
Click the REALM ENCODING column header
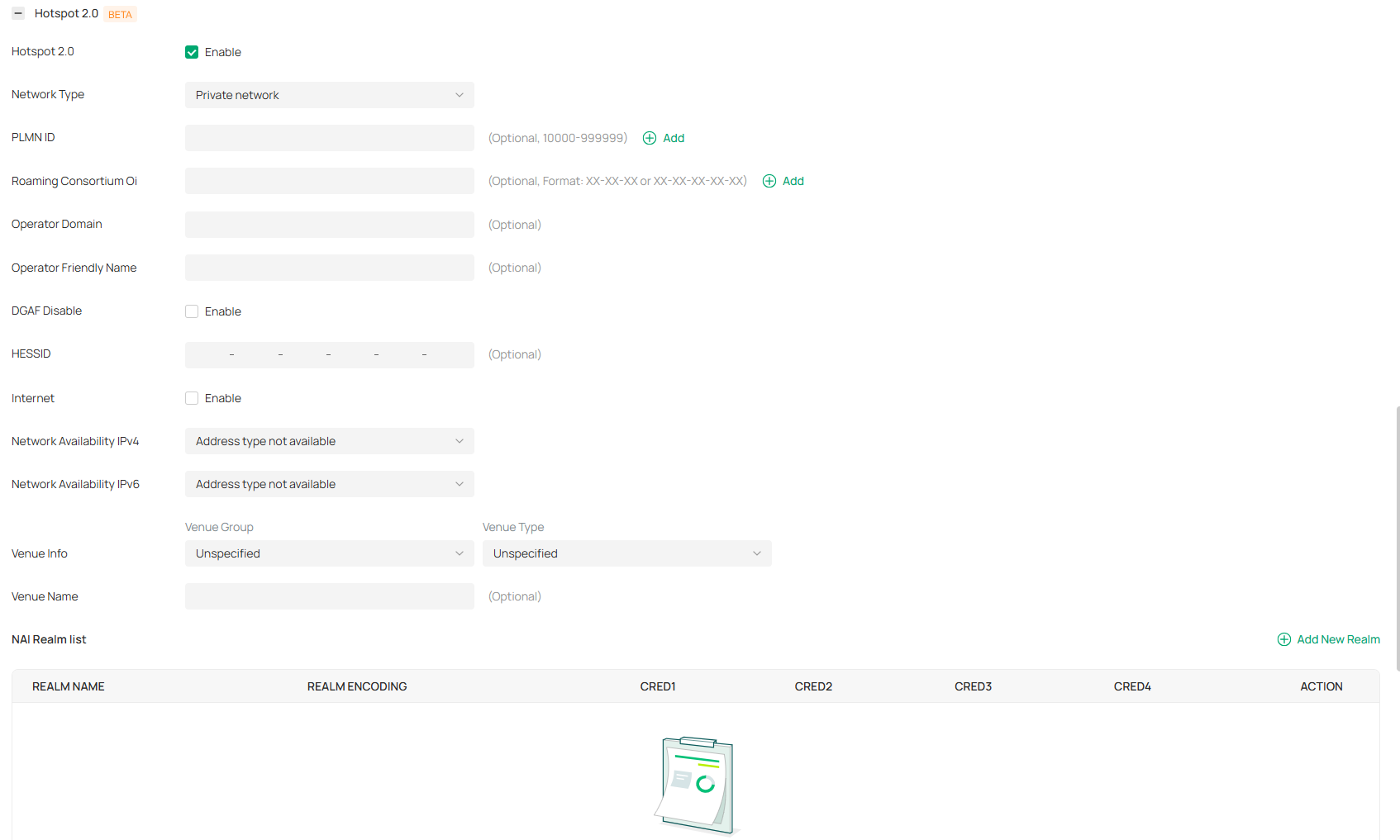[357, 686]
